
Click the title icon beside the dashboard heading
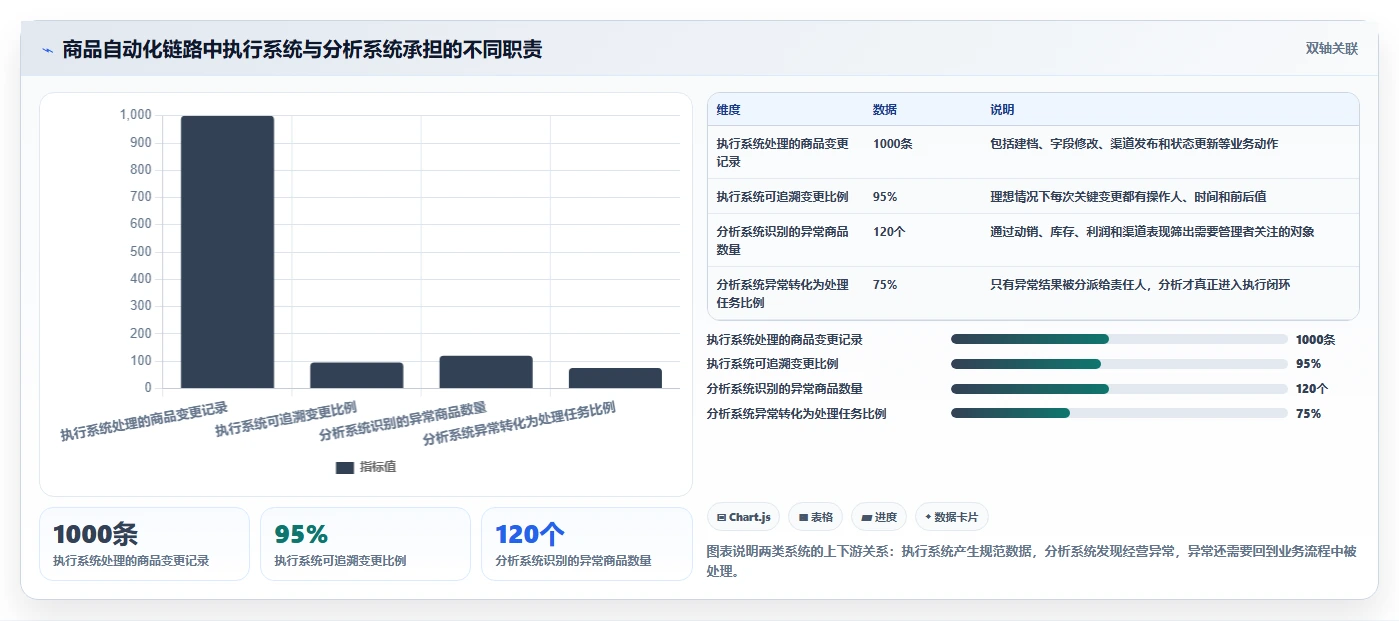pyautogui.click(x=47, y=50)
